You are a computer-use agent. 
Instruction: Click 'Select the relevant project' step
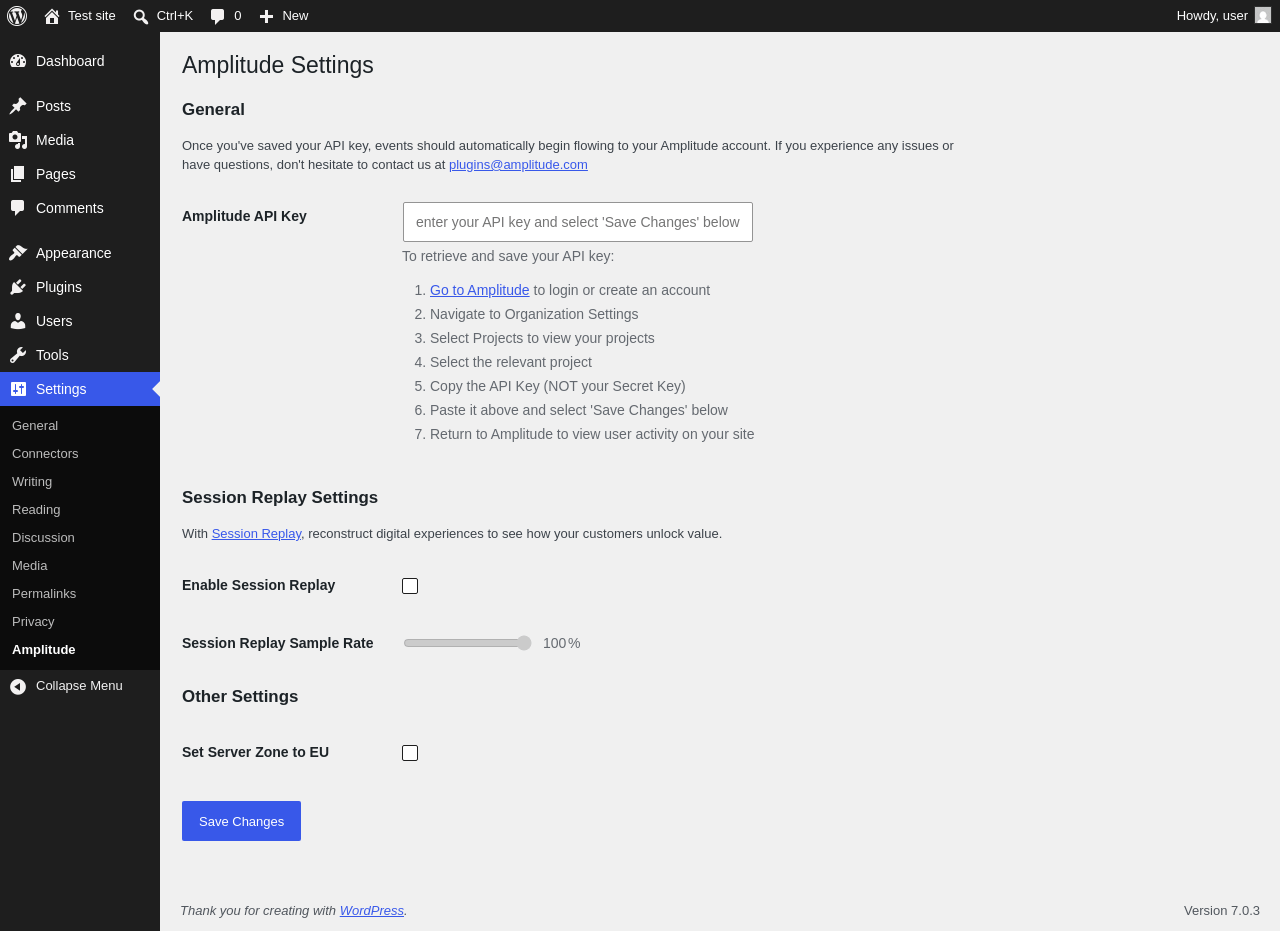(x=511, y=362)
